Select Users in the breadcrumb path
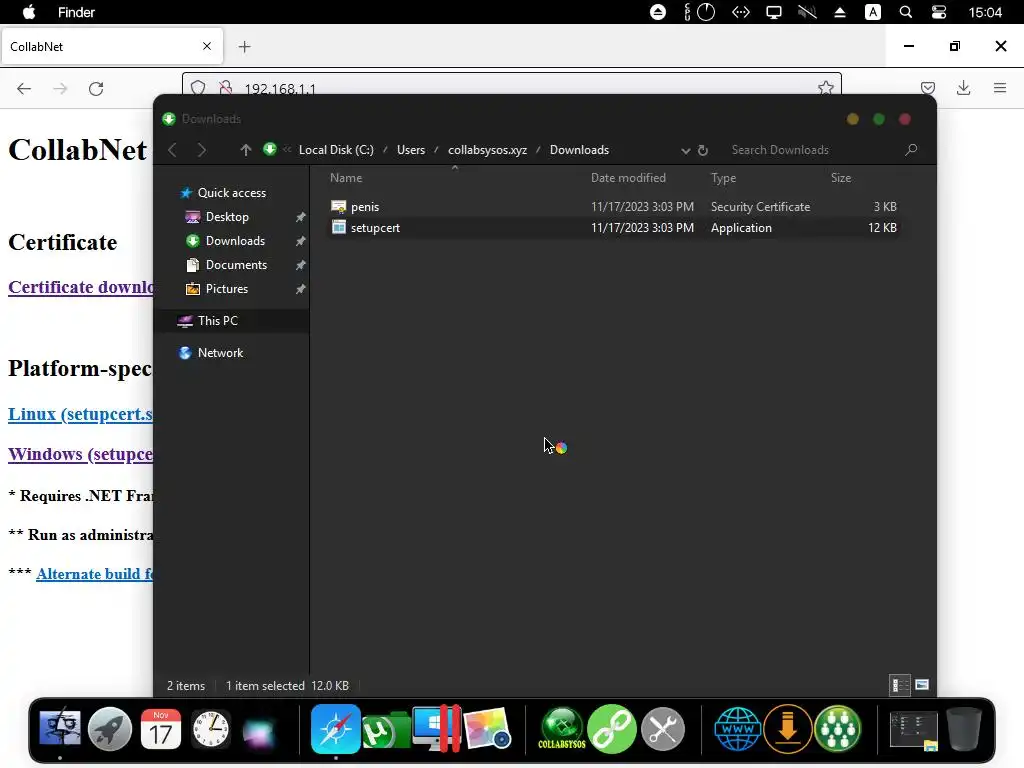Screen dimensions: 1024x768 pos(411,150)
